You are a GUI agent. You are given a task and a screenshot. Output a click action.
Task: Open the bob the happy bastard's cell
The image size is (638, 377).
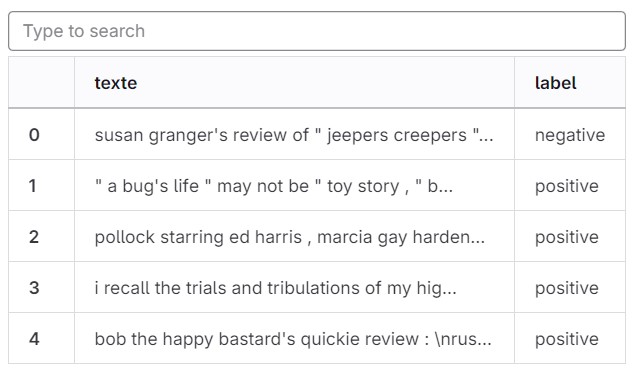[x=294, y=339]
